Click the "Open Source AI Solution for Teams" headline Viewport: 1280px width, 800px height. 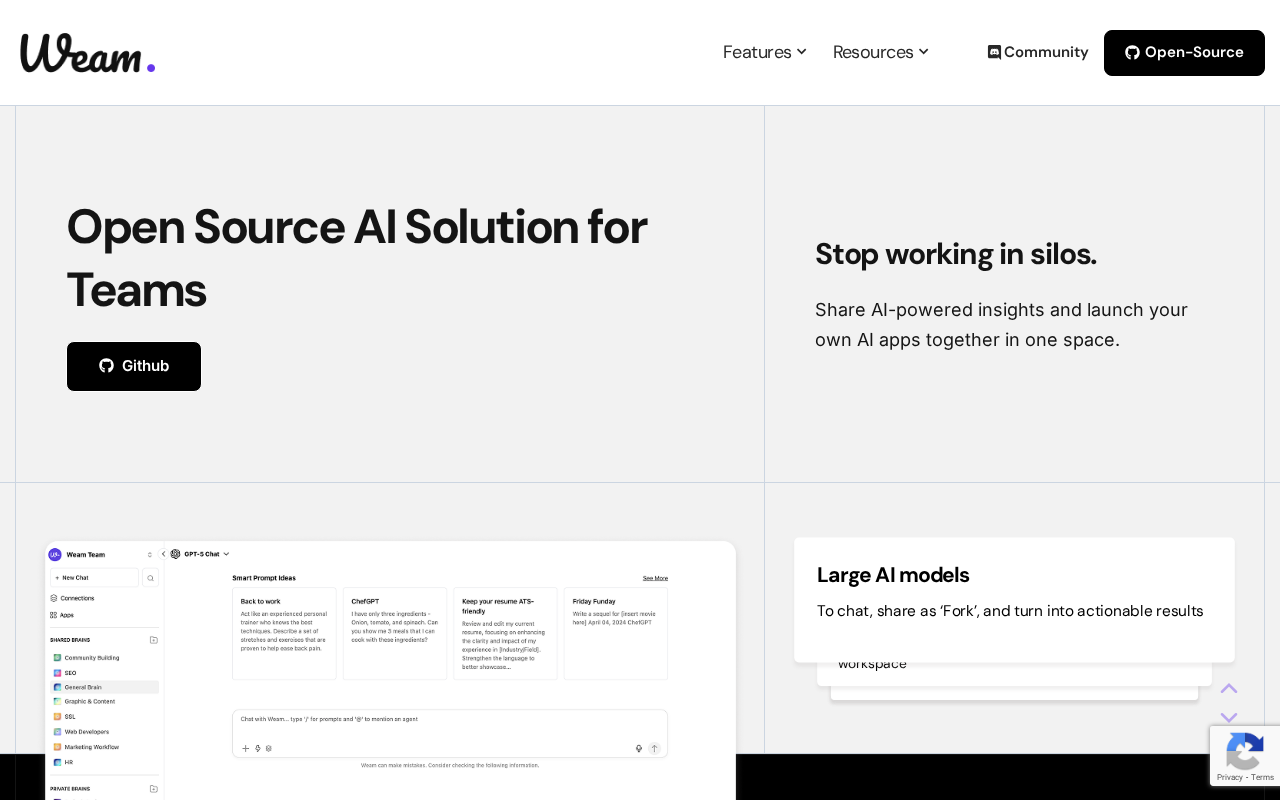coord(357,258)
